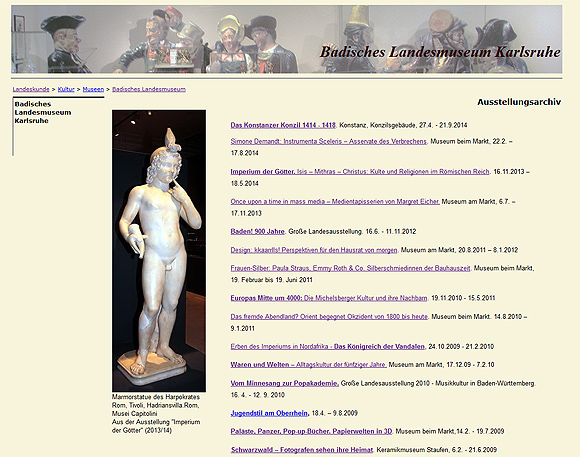580x457 pixels.
Task: Visit Once upon a time in mass media link
Action: click(335, 202)
